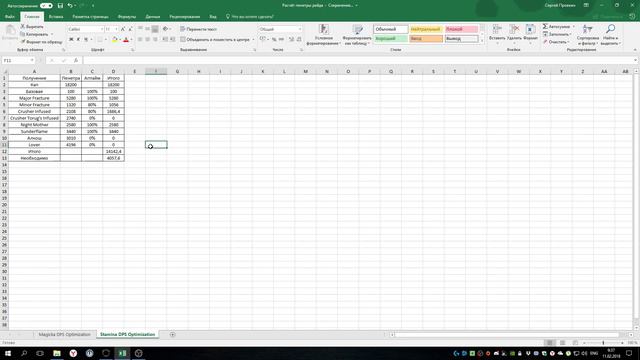Click the center horizontally icon
Viewport: 640px width, 360px height.
147,40
